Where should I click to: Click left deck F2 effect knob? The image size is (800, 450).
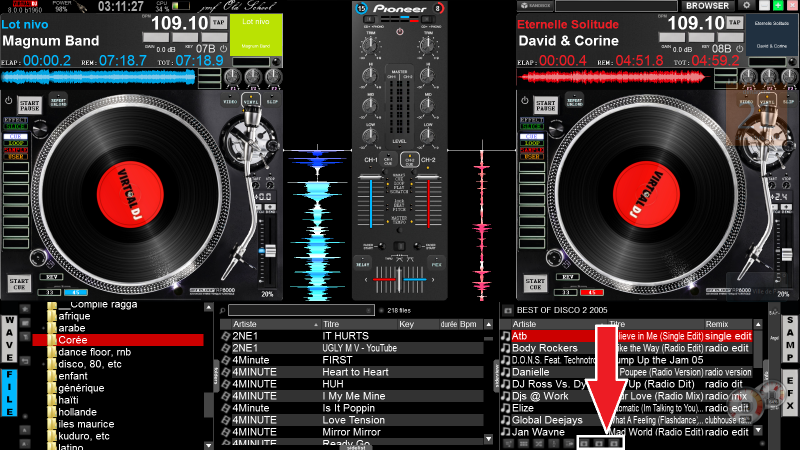253,77
